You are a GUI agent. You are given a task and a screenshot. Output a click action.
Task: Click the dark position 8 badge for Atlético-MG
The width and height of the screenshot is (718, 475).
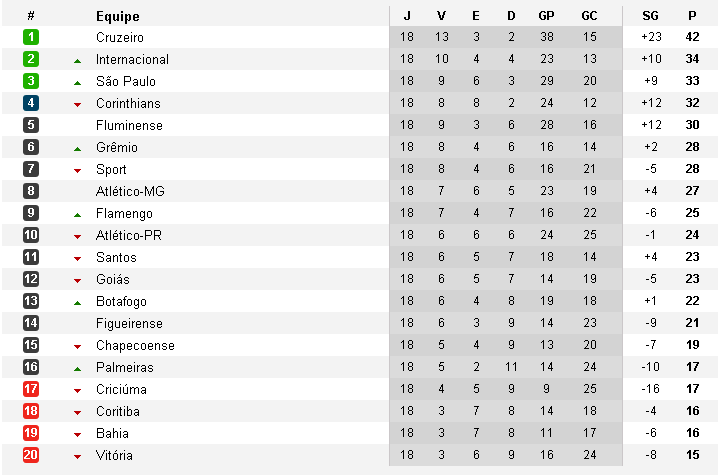click(31, 191)
